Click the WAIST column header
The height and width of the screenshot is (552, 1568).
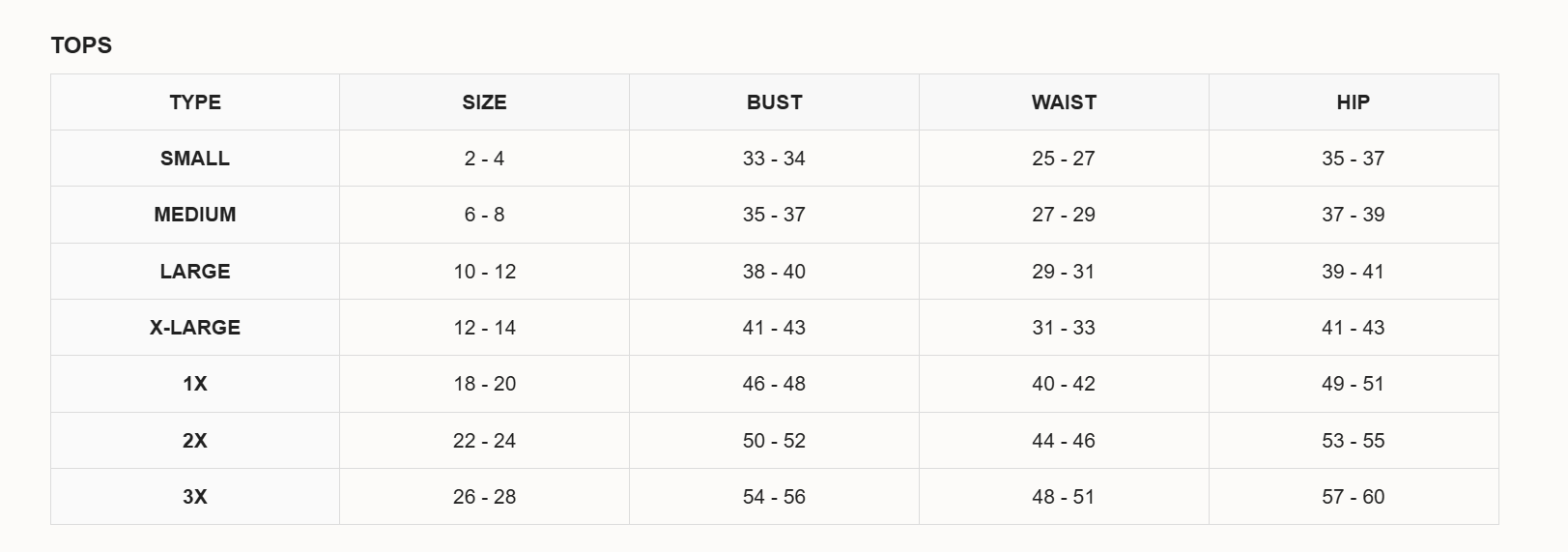click(1064, 102)
